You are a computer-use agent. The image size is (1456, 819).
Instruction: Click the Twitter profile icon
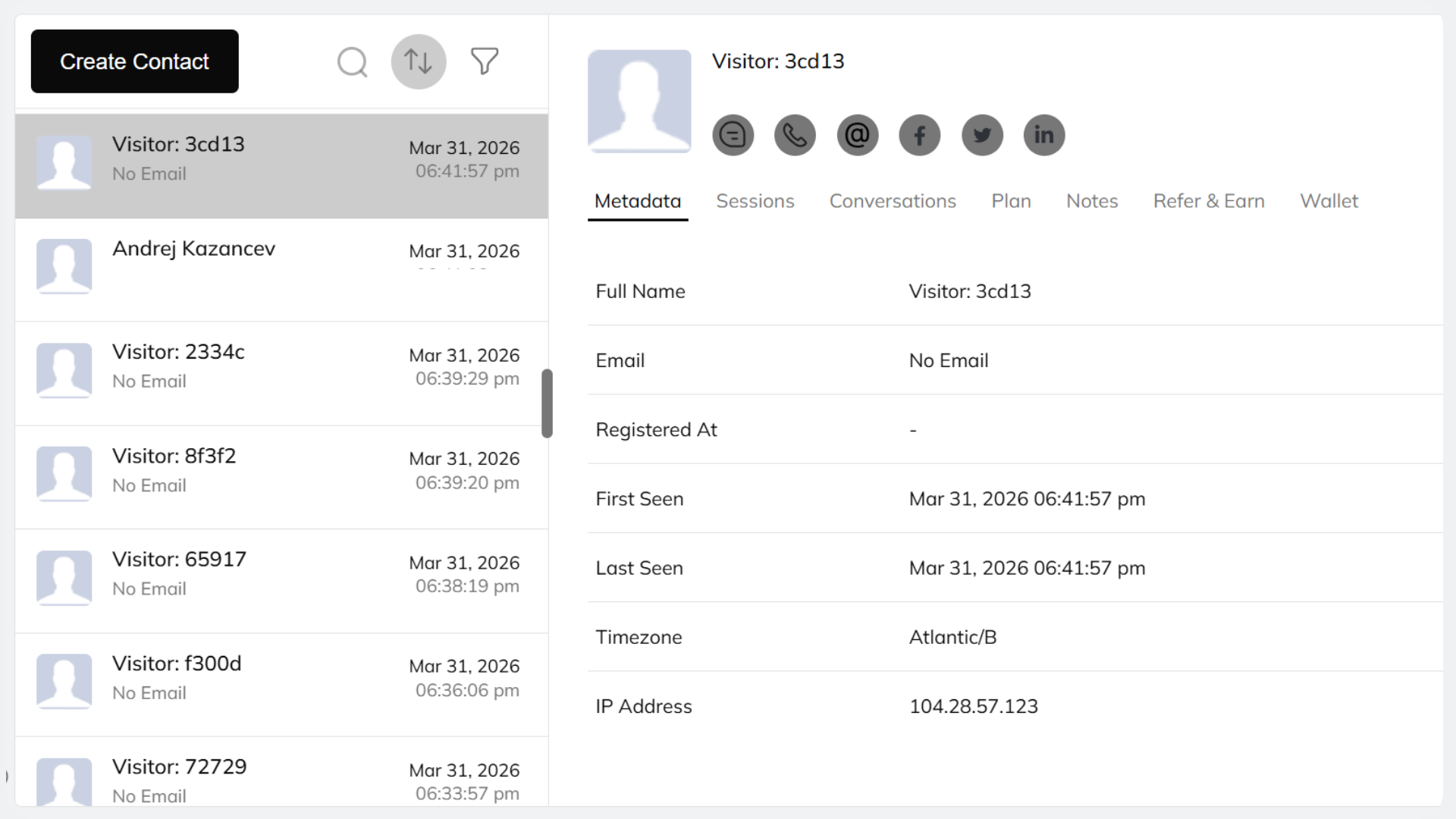pos(981,135)
